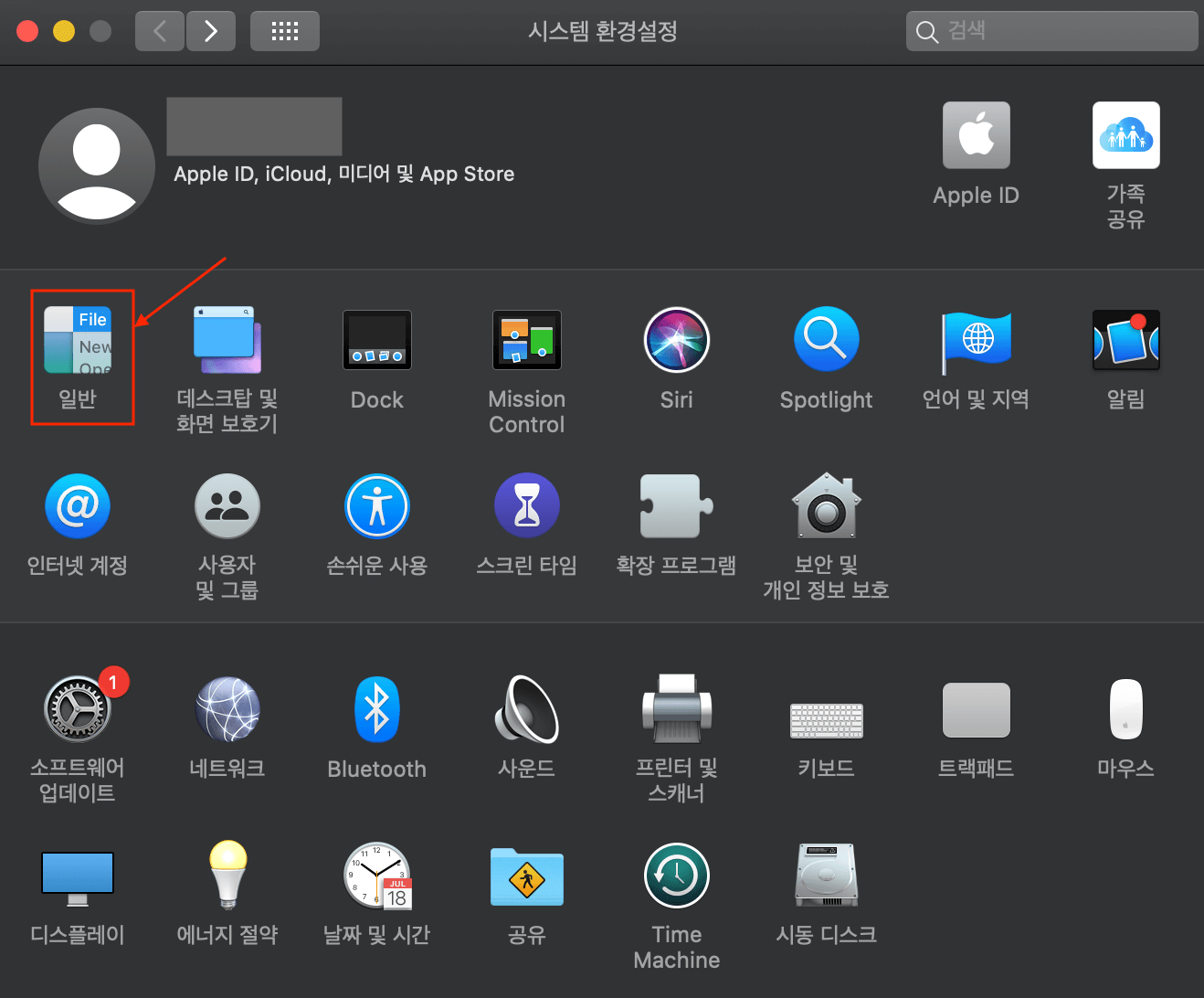
Task: Click the 검색 search field
Action: pos(1052,31)
